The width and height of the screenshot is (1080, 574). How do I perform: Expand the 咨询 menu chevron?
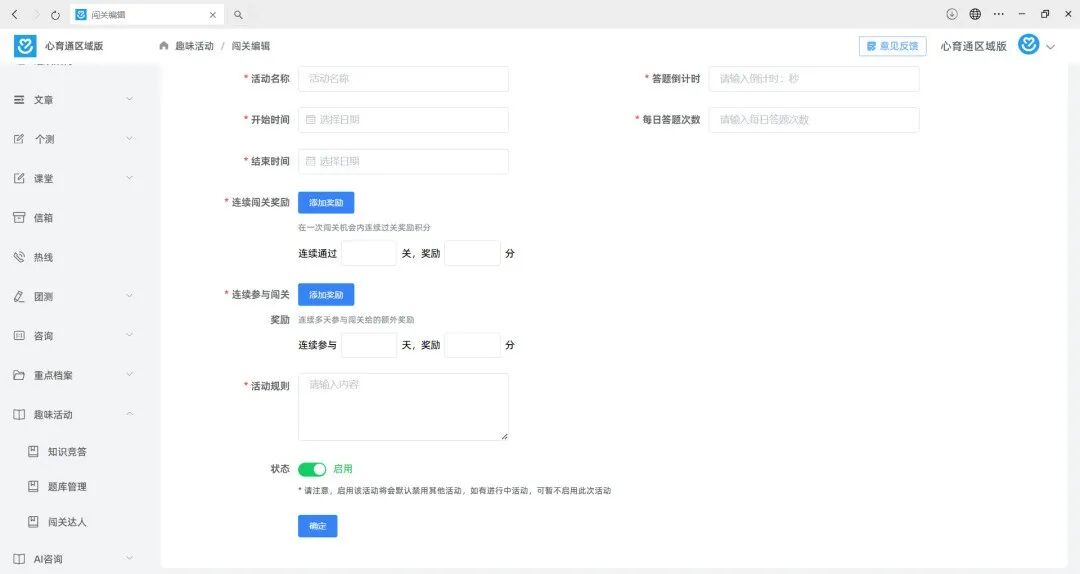pos(129,335)
